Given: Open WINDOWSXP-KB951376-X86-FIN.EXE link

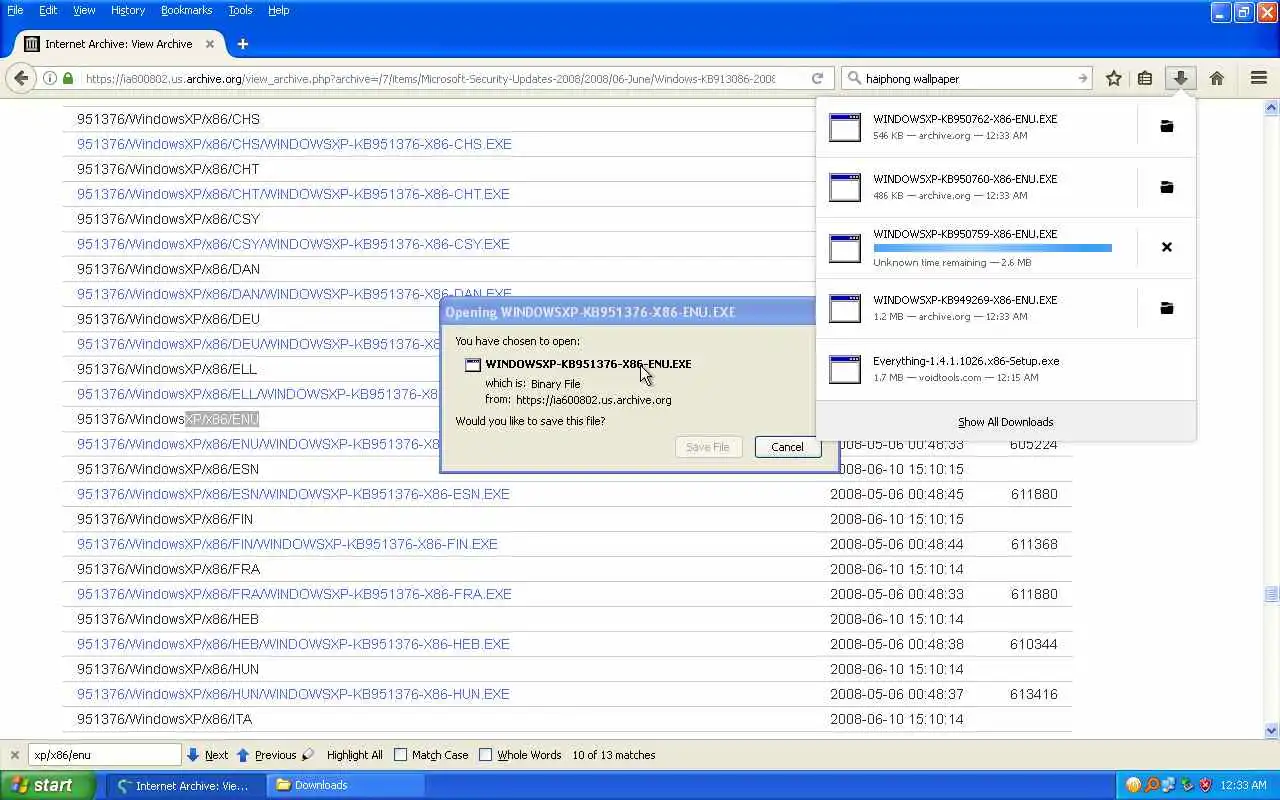Looking at the screenshot, I should tap(287, 544).
